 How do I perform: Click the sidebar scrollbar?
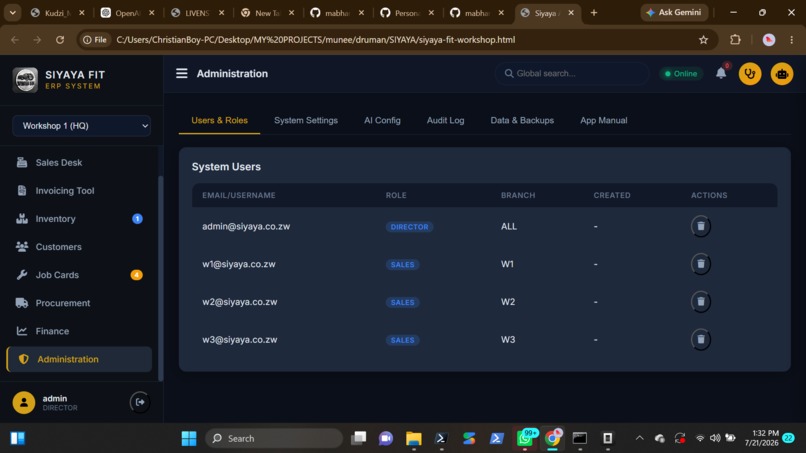(160, 278)
